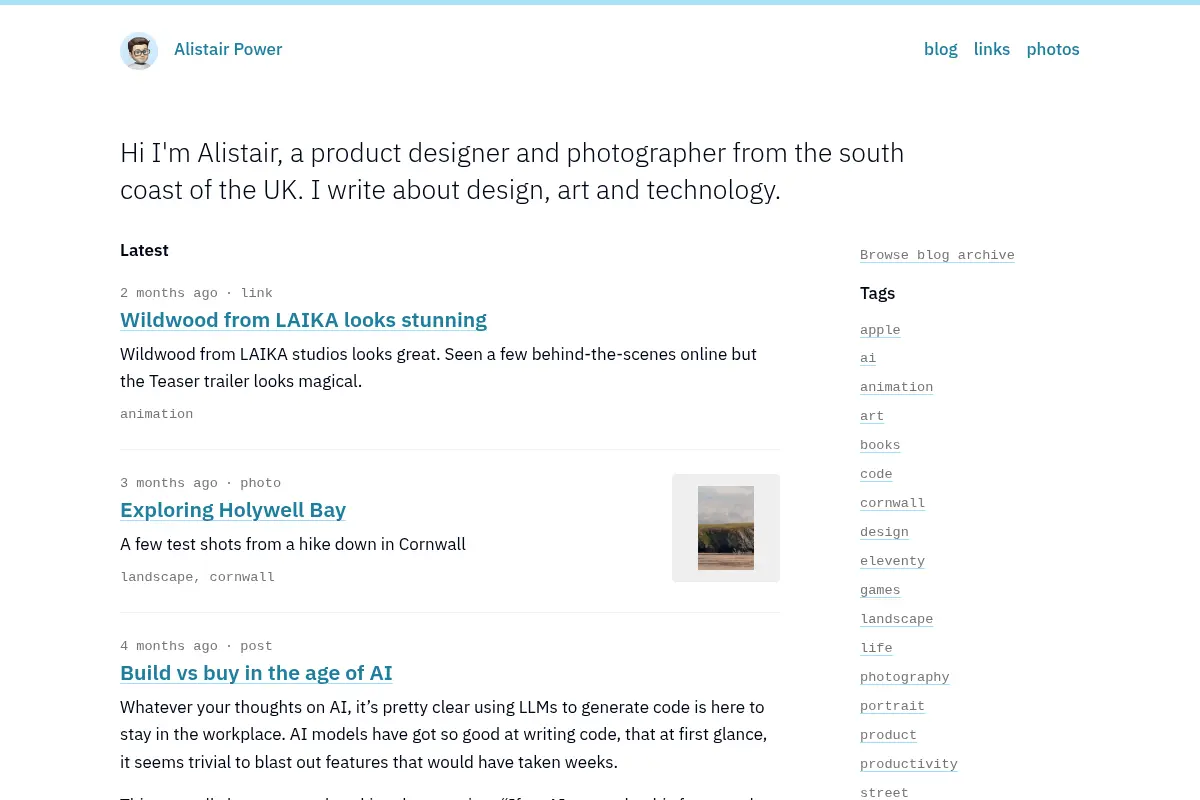Viewport: 1200px width, 800px height.
Task: Select the cornwall tag in sidebar
Action: coord(892,503)
